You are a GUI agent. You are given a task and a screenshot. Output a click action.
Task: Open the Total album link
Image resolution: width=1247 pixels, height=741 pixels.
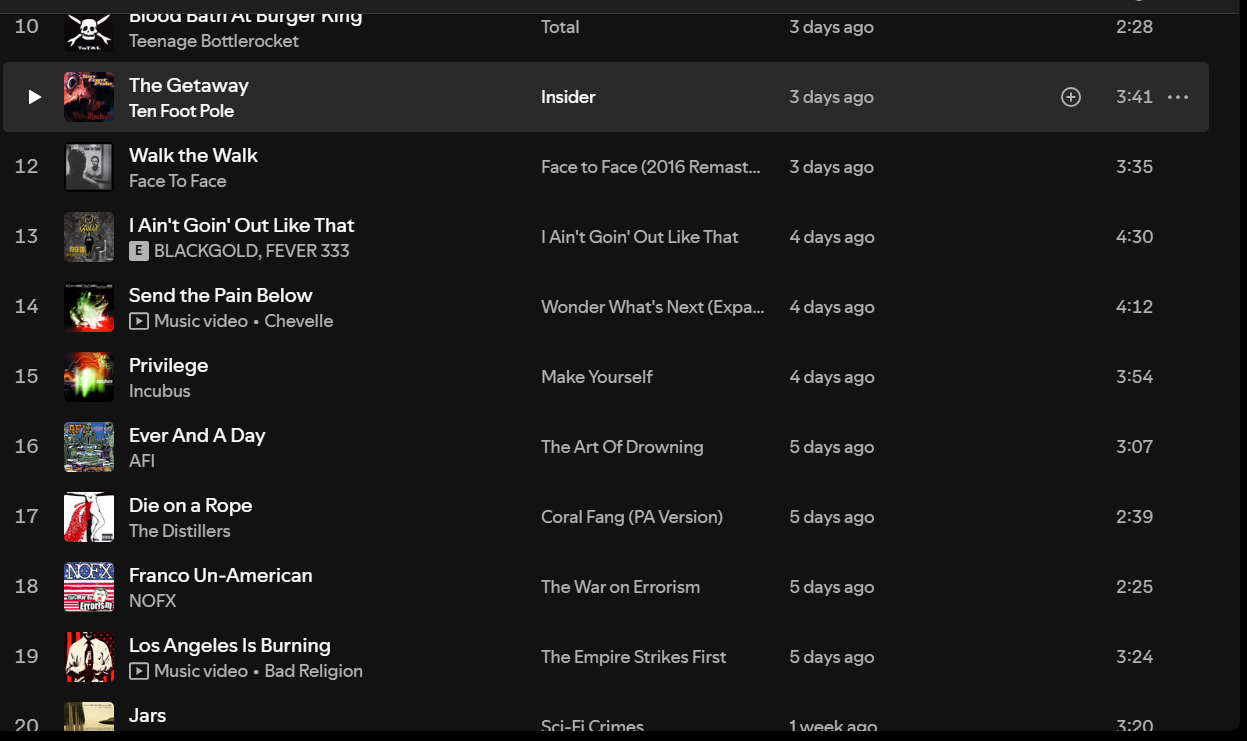pos(560,27)
